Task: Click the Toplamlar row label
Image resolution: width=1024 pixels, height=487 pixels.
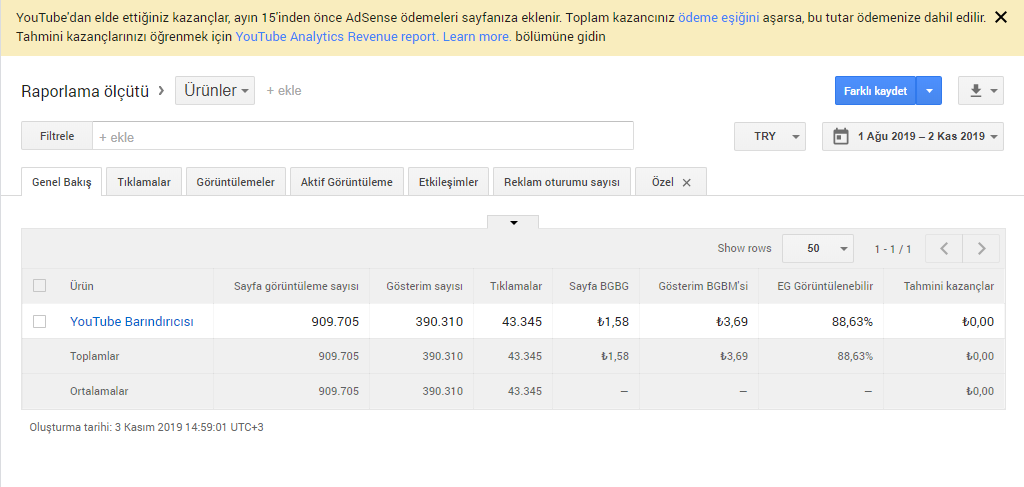Action: click(x=95, y=356)
